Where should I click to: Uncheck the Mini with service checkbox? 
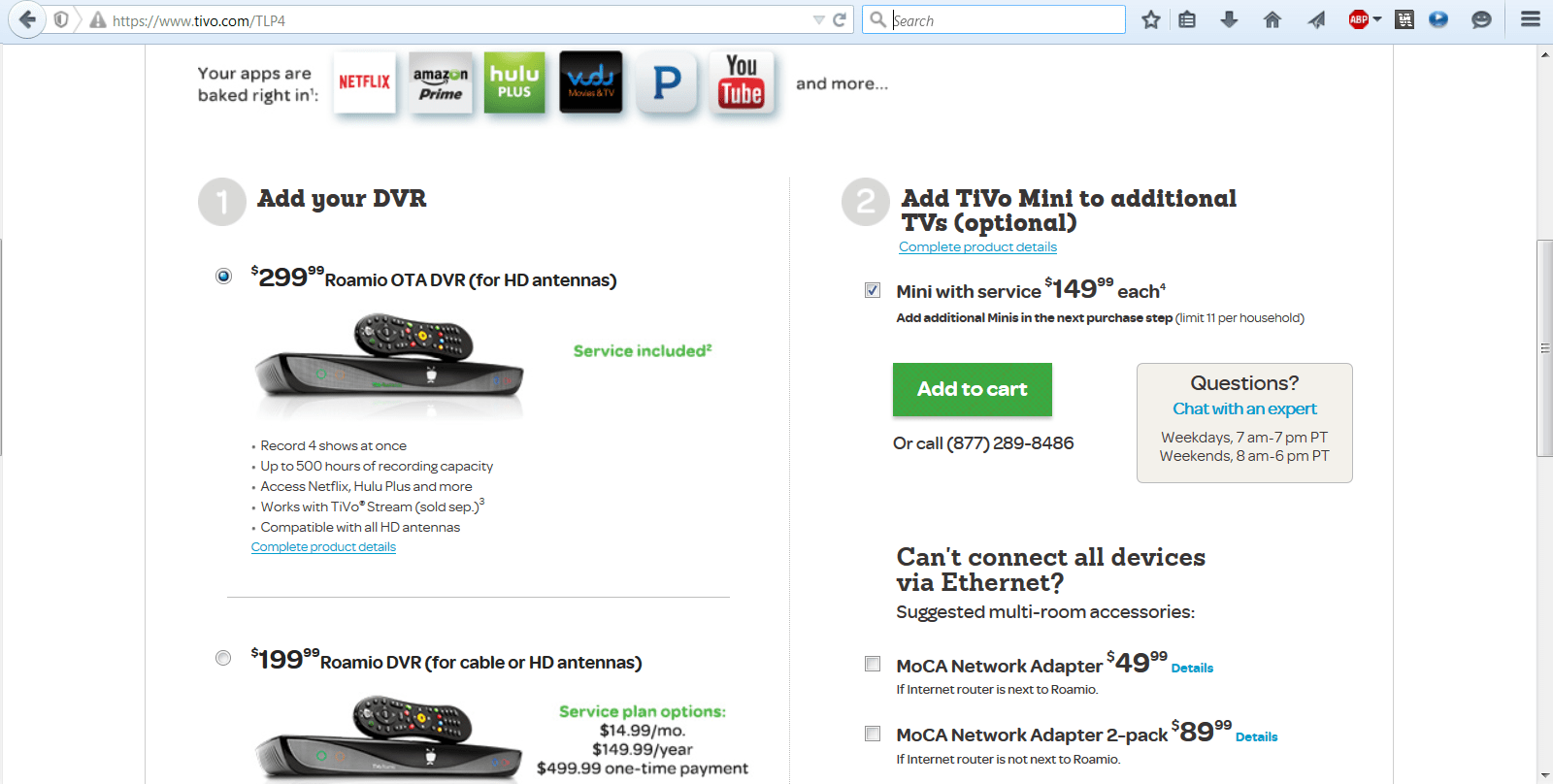pos(873,290)
